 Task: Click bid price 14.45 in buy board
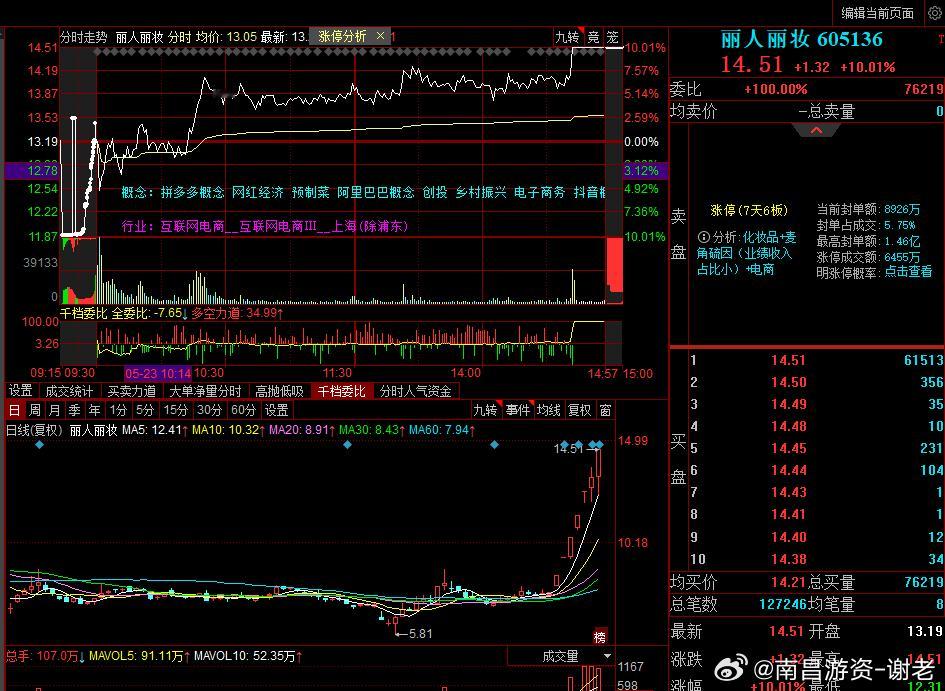788,448
